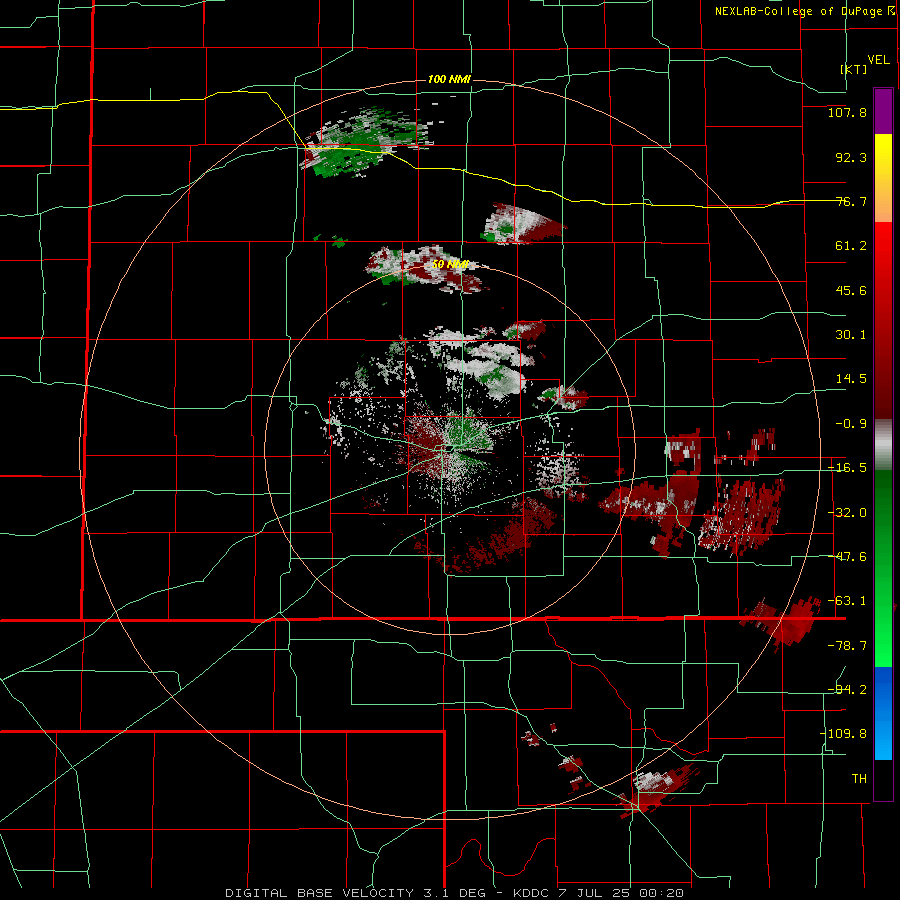This screenshot has height=900, width=900.
Task: Select the -16.5 scale value
Action: (847, 468)
